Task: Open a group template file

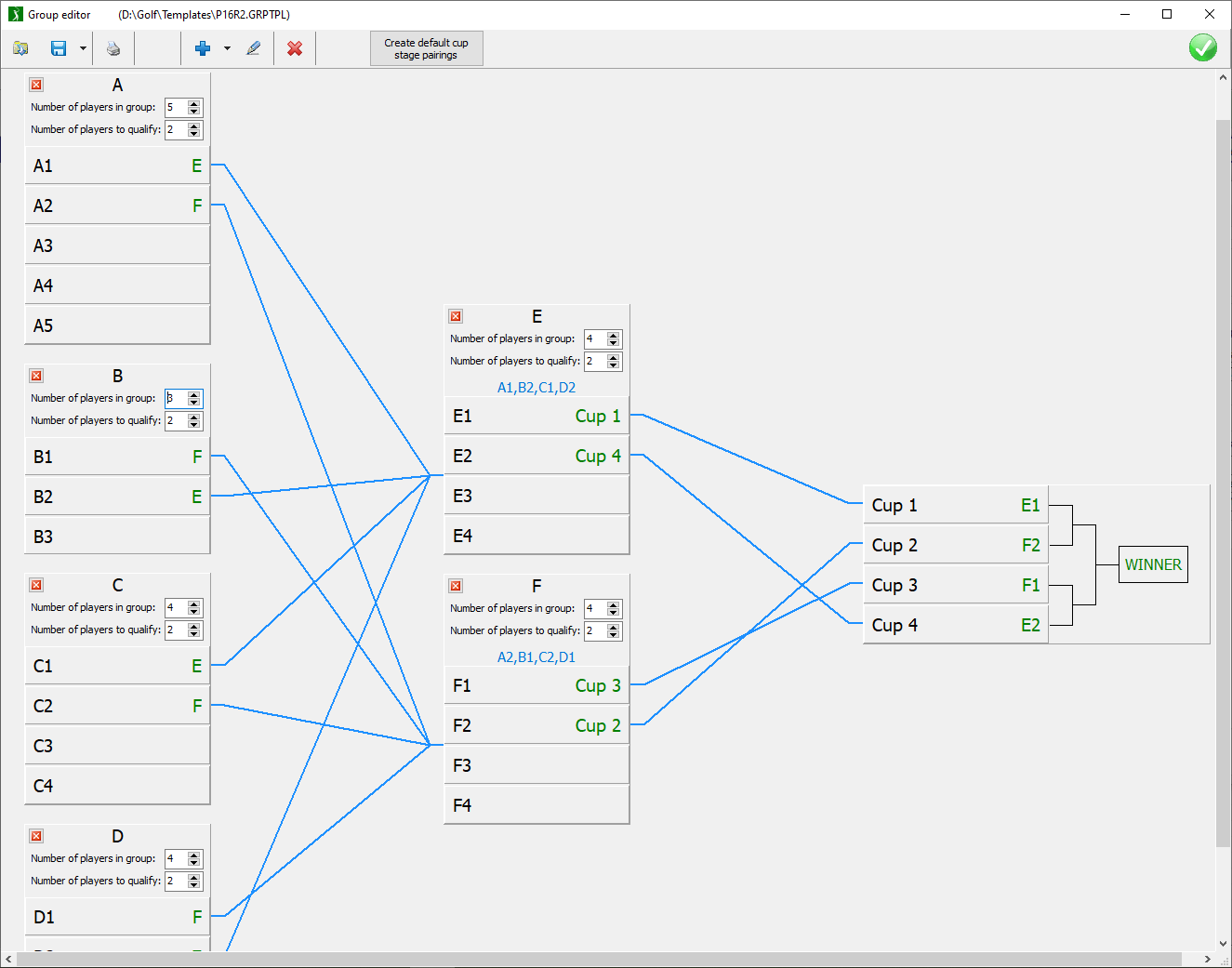Action: (x=20, y=48)
